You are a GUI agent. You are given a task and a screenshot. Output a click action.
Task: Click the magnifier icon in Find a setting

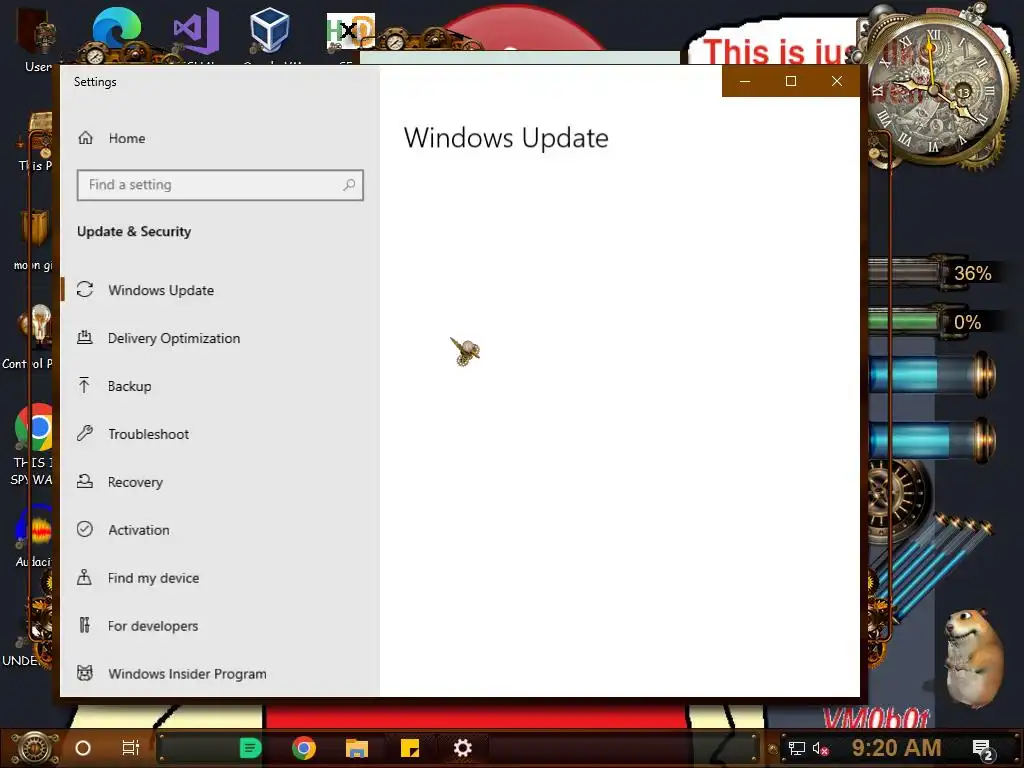point(349,185)
